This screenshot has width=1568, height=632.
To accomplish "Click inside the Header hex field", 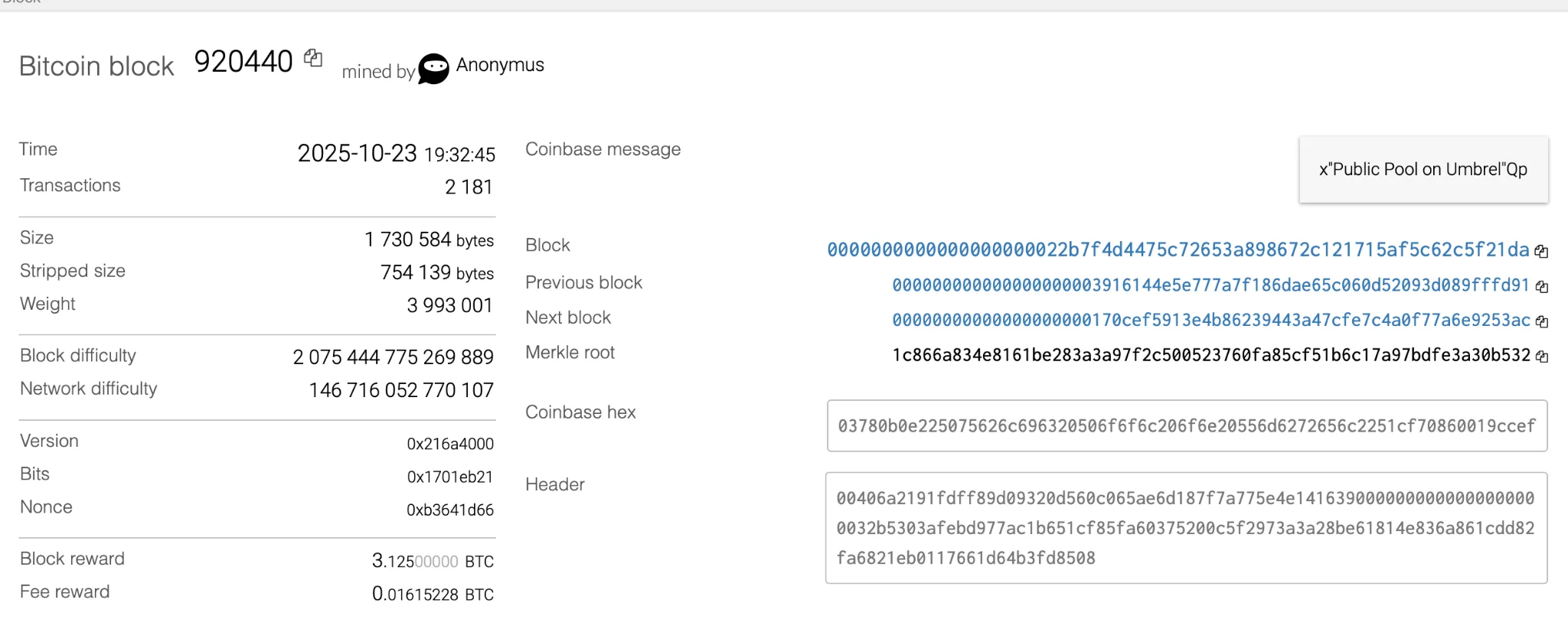I will (x=1186, y=528).
